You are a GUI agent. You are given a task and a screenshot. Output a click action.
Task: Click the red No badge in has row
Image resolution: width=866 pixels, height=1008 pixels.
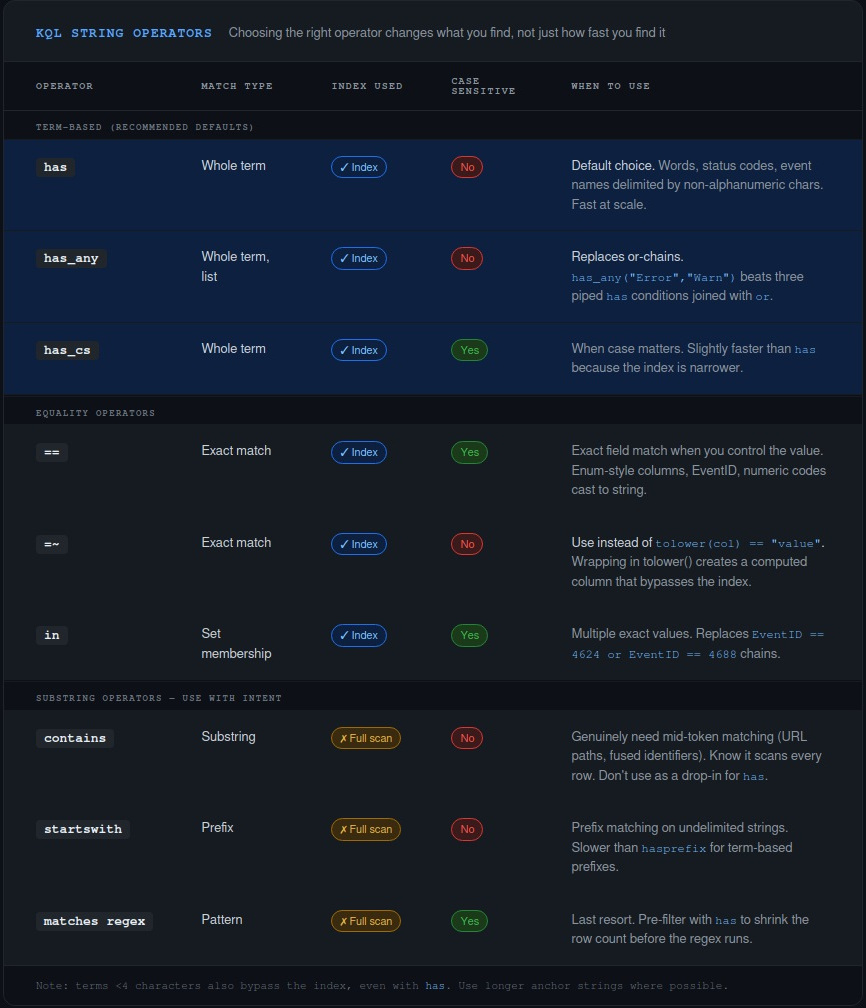(466, 167)
